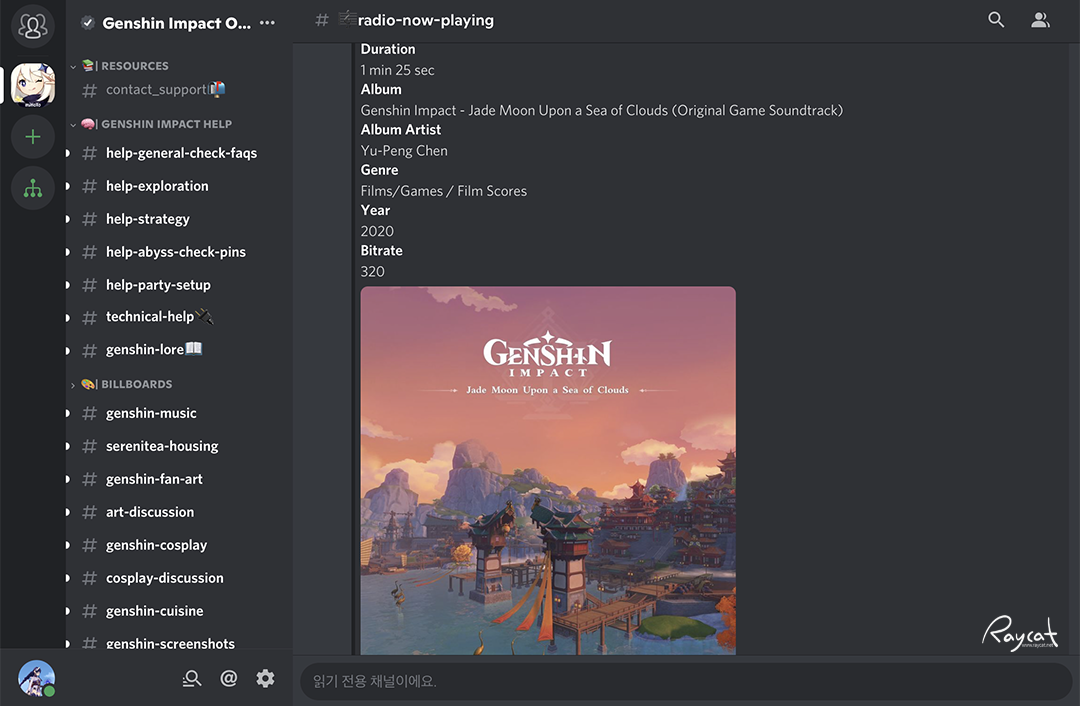This screenshot has width=1080, height=706.
Task: Expand threads arrow for help-party-setup
Action: point(68,285)
